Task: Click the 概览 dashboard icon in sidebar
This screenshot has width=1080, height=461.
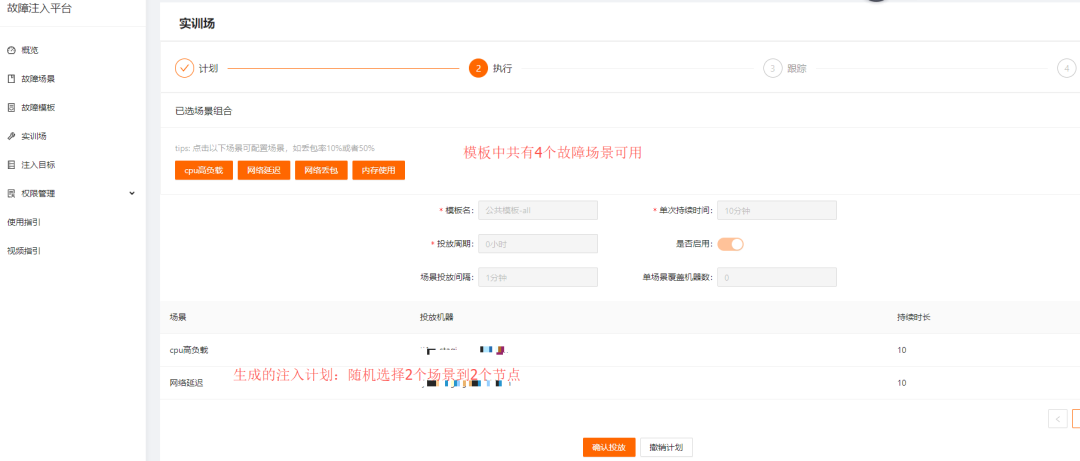Action: pyautogui.click(x=11, y=50)
